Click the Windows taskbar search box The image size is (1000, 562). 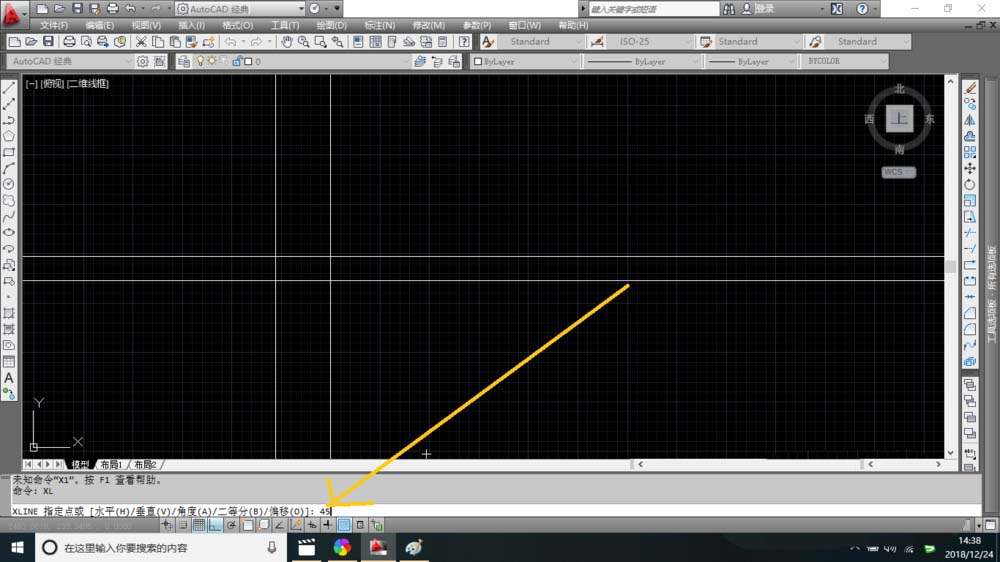pyautogui.click(x=159, y=547)
